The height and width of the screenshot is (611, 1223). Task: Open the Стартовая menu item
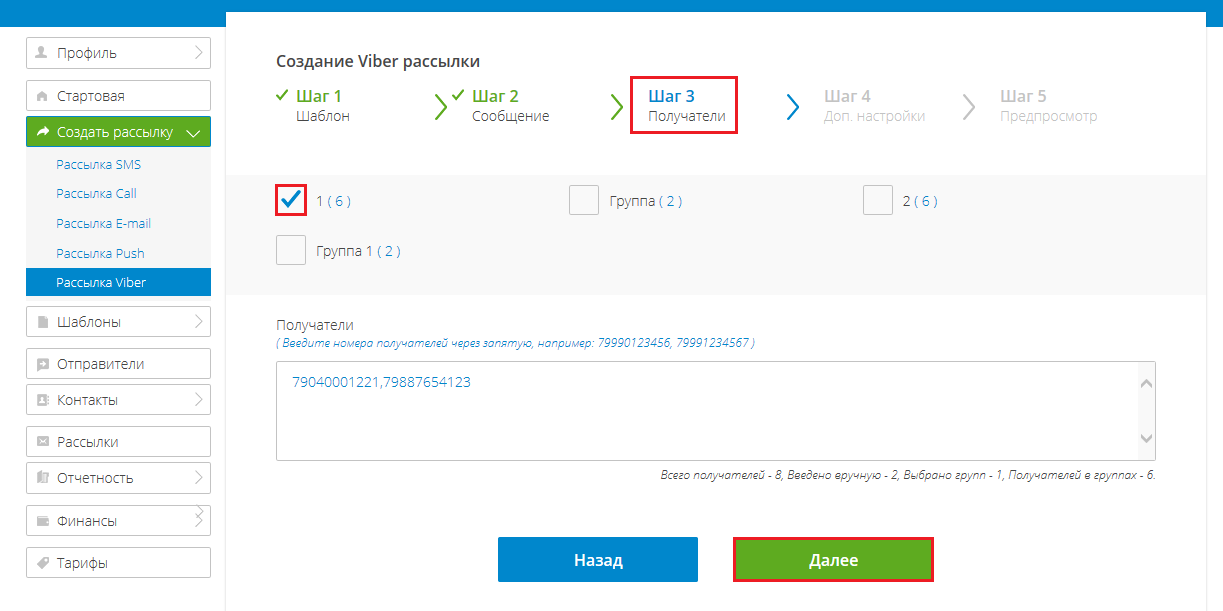point(118,96)
